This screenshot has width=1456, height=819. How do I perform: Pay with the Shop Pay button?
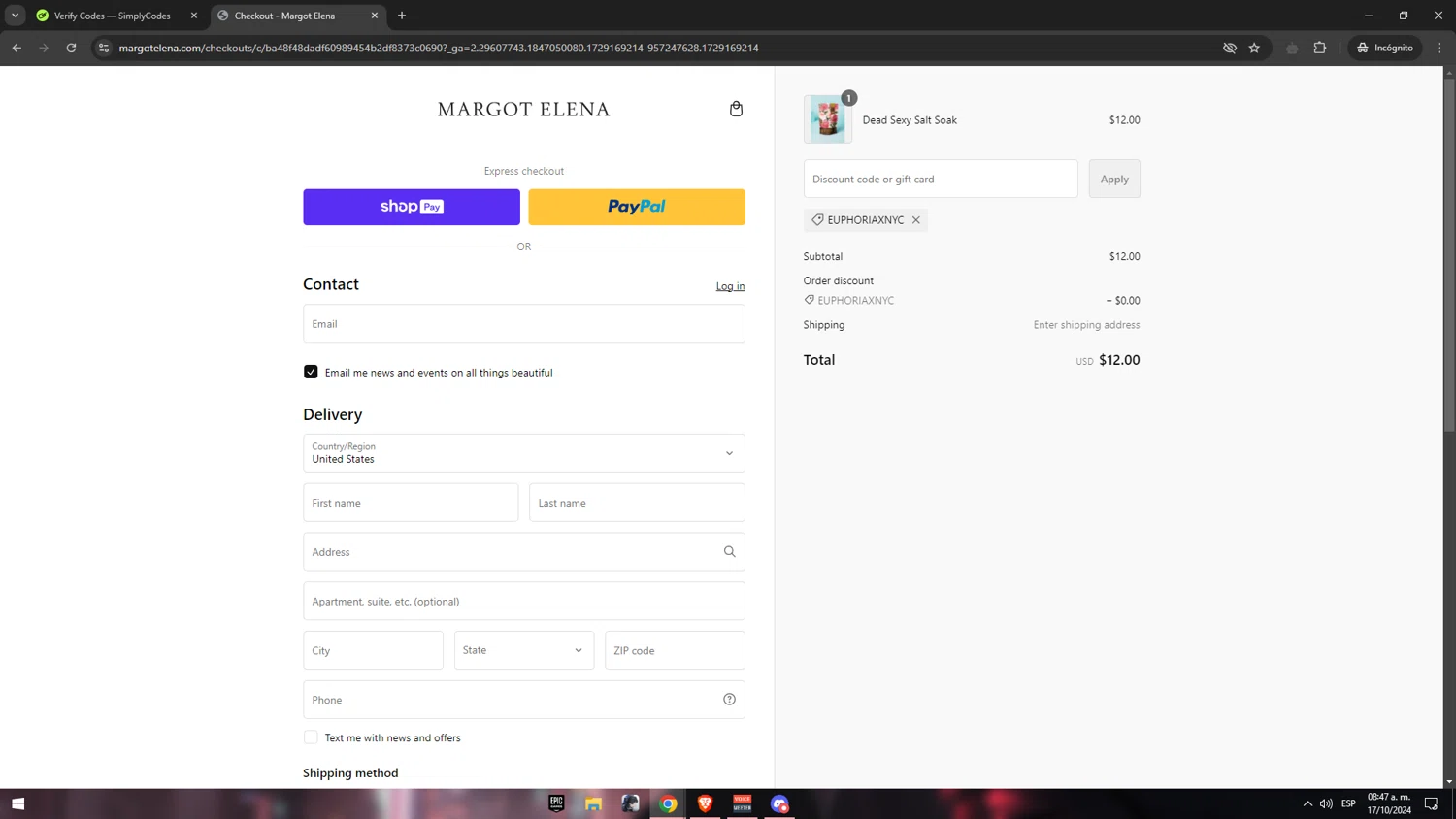point(412,207)
